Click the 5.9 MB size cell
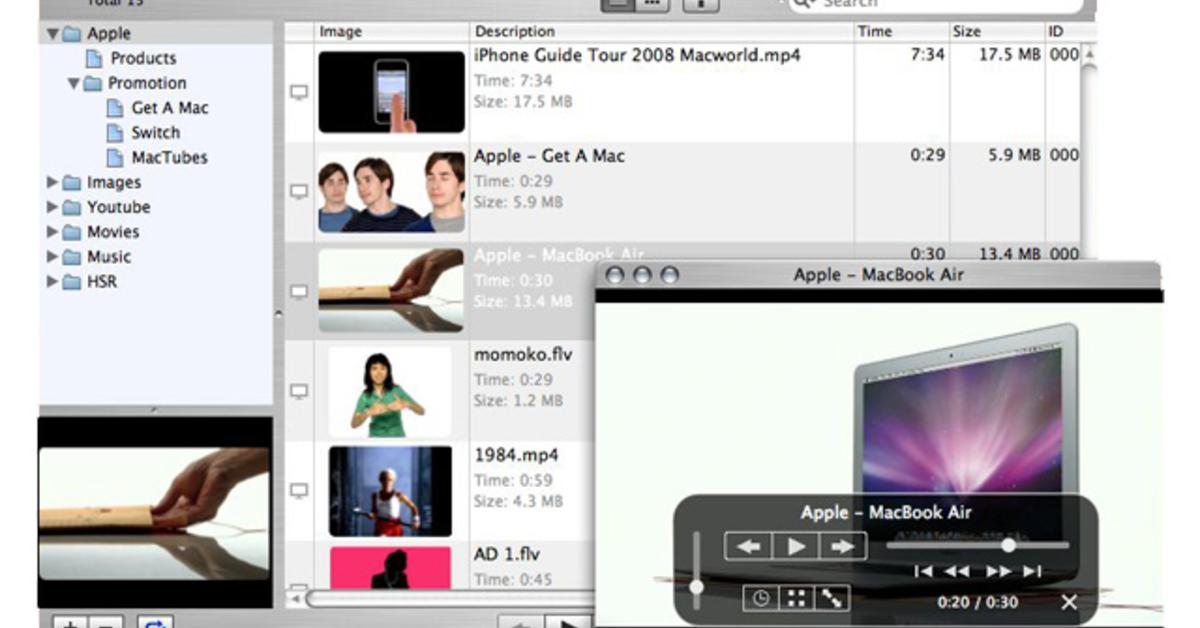 [x=1014, y=155]
